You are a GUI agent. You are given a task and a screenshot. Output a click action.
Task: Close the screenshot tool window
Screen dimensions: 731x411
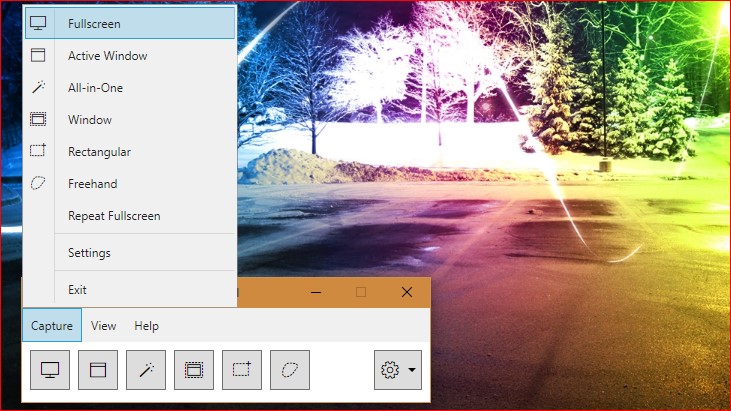pyautogui.click(x=407, y=292)
